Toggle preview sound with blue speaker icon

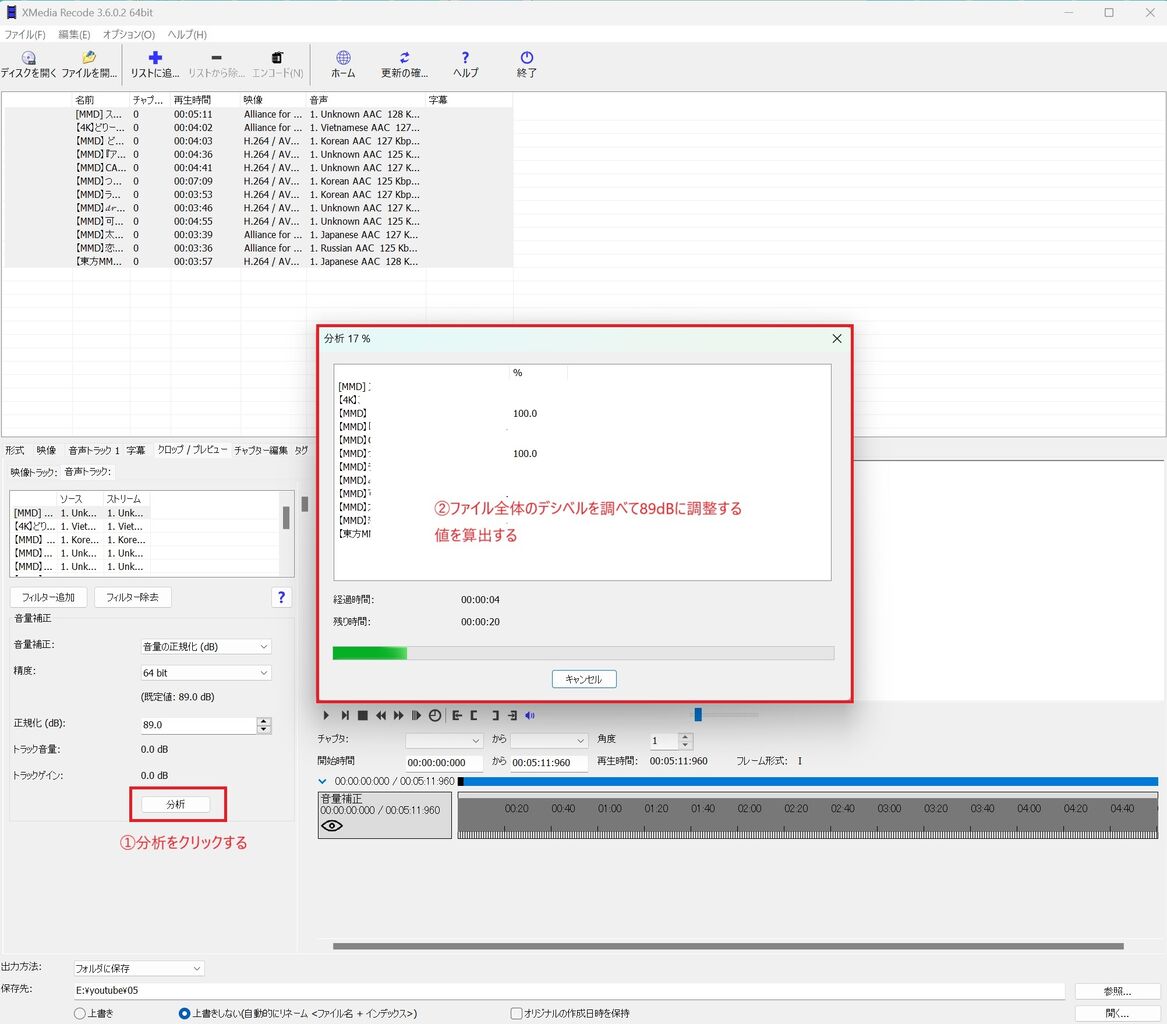530,715
